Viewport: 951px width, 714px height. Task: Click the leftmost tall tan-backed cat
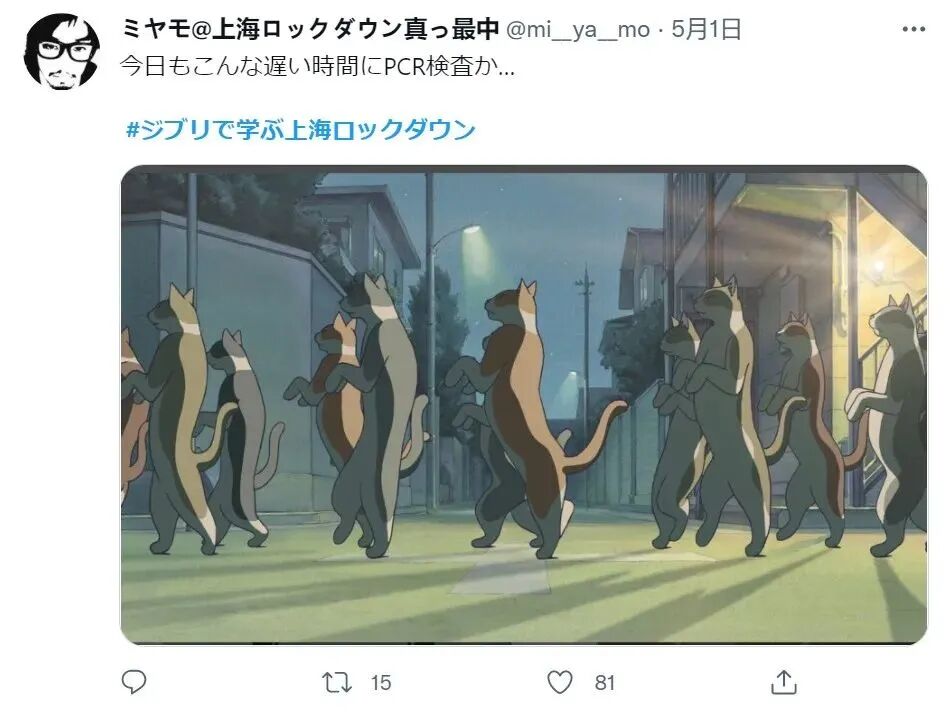[182, 419]
